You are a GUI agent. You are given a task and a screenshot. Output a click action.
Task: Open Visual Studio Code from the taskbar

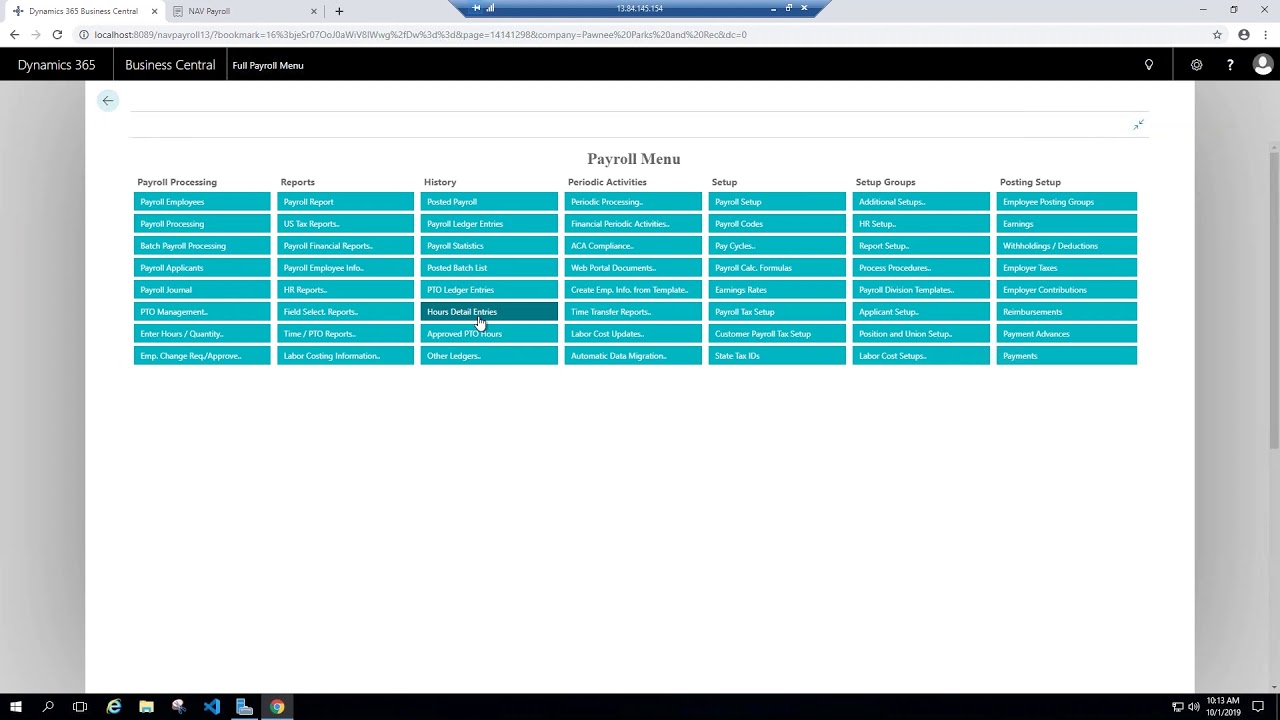pos(211,707)
